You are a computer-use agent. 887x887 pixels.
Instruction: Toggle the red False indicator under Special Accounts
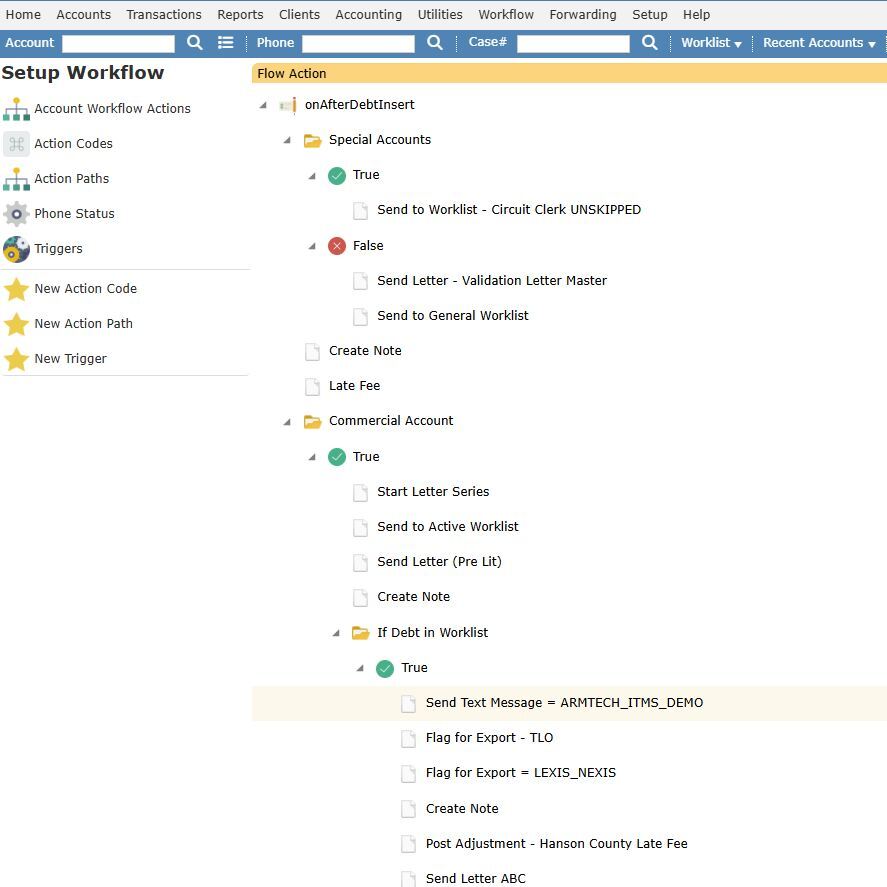pos(337,245)
